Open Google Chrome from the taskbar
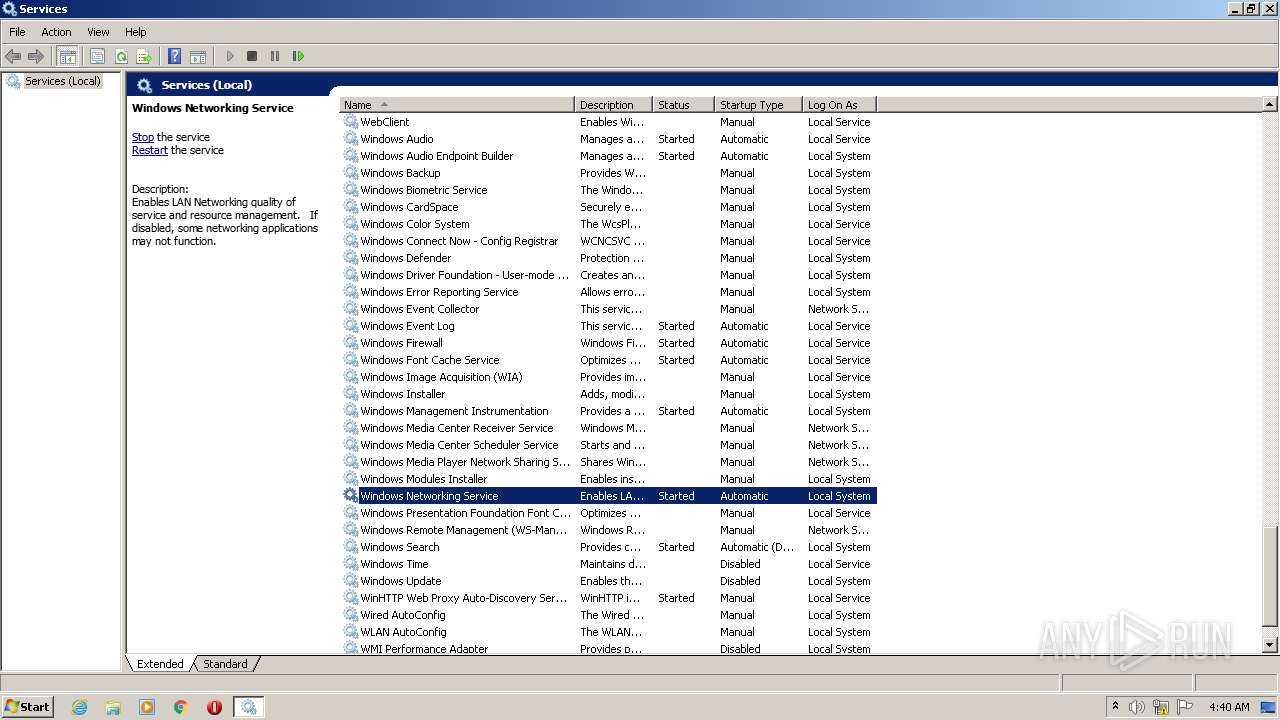The image size is (1280, 720). pyautogui.click(x=181, y=707)
